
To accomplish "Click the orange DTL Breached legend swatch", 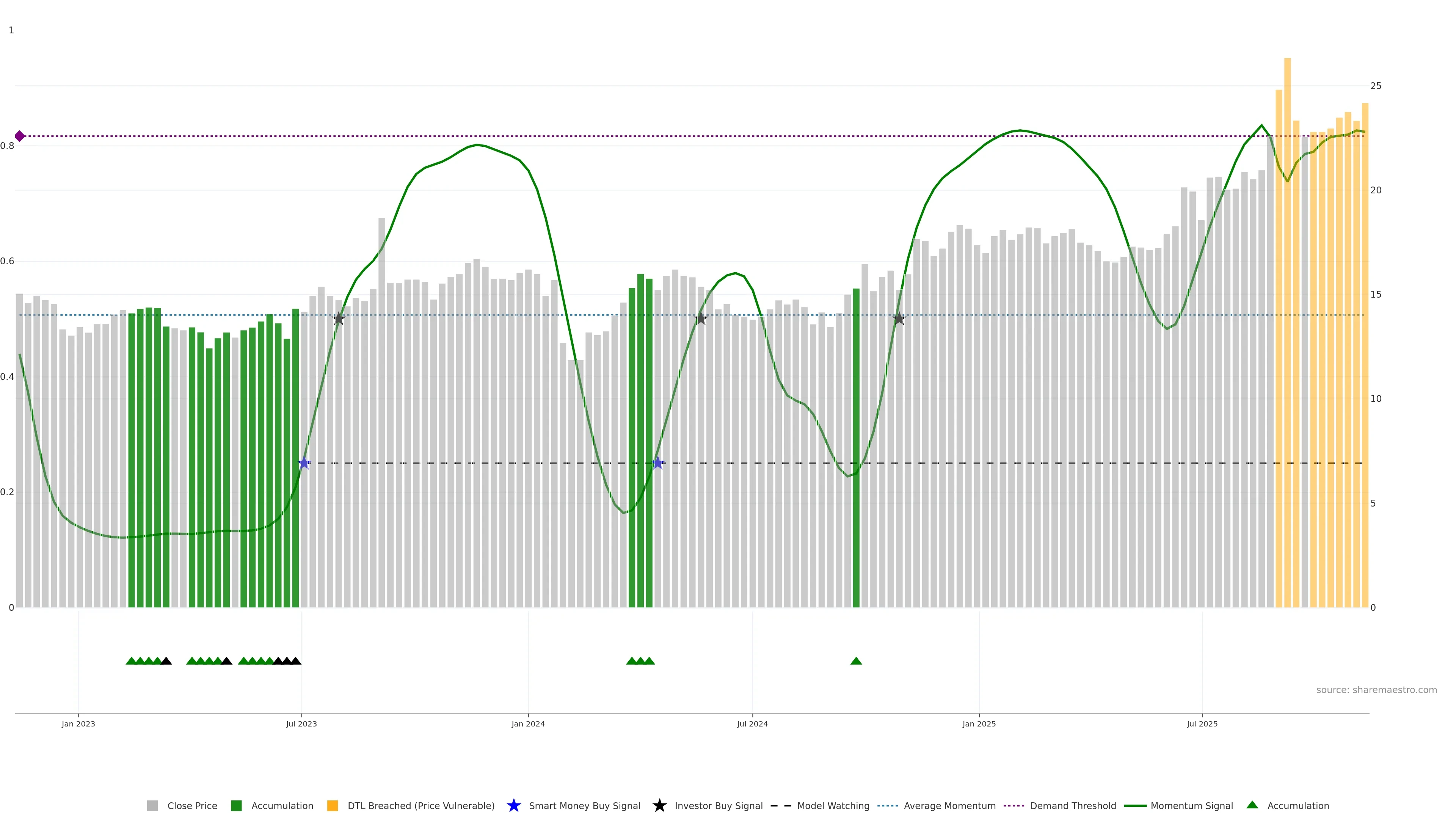I will pos(333,806).
